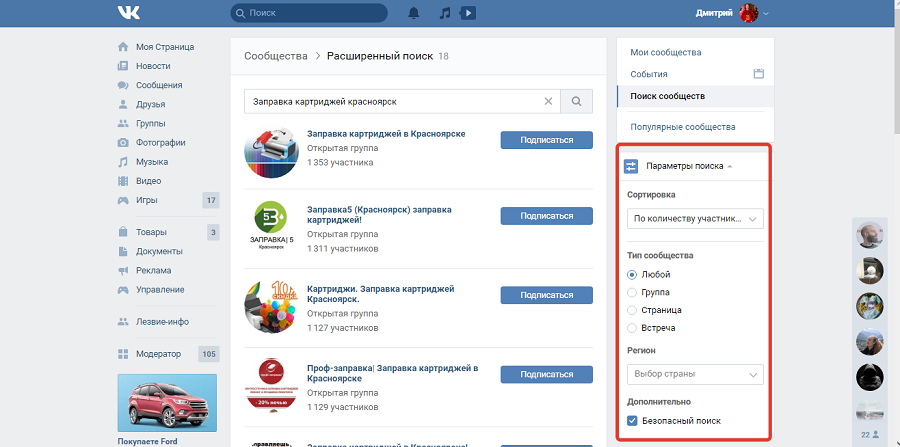Subscribe to Заправка картриджей в Красноярске
900x447 pixels.
point(546,140)
